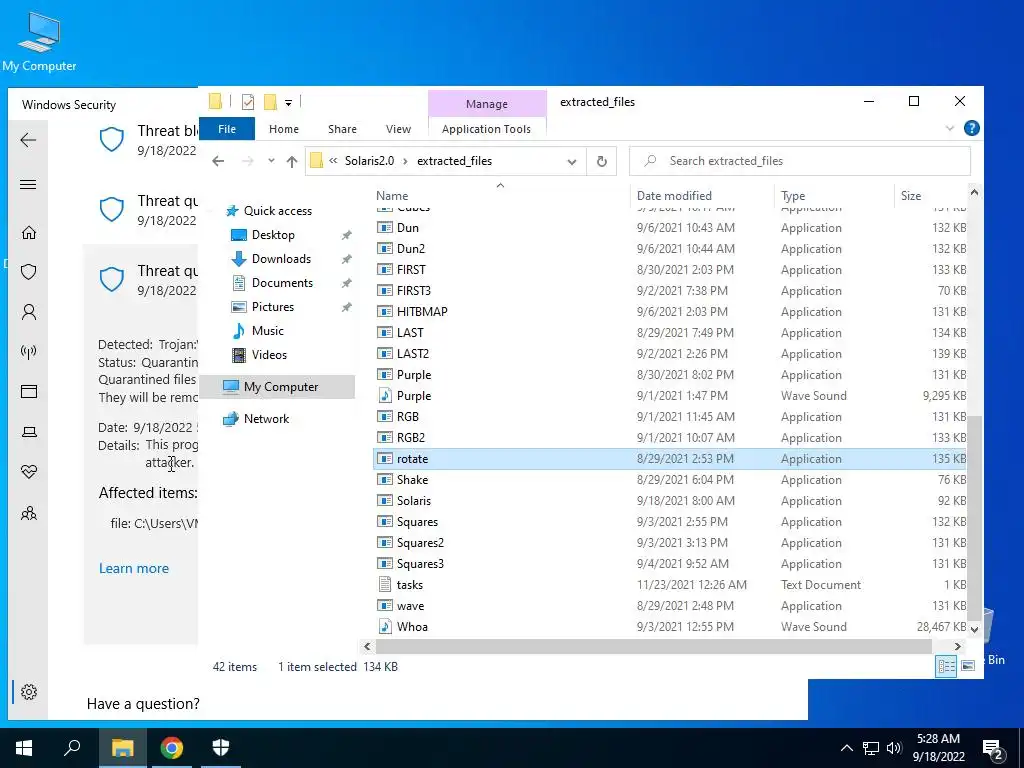Select Downloads in navigation pane
The image size is (1024, 768).
(281, 259)
